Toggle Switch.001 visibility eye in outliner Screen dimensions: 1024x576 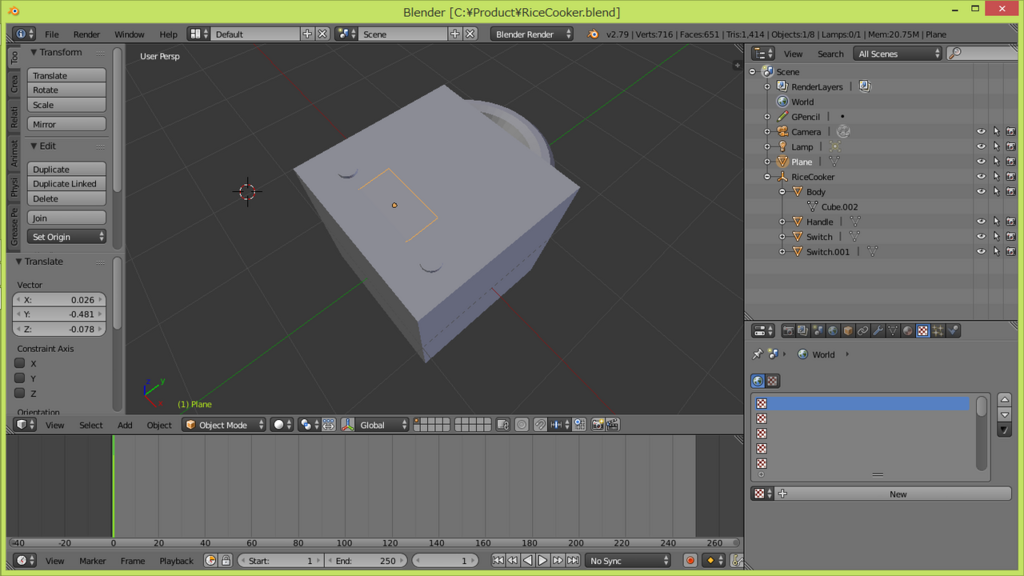[x=981, y=252]
